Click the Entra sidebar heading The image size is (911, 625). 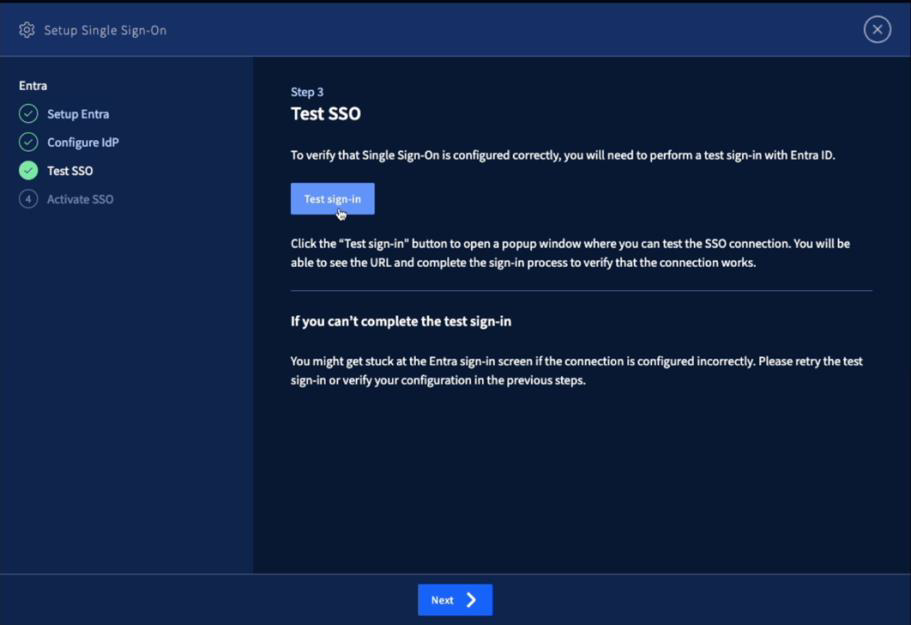pos(33,86)
